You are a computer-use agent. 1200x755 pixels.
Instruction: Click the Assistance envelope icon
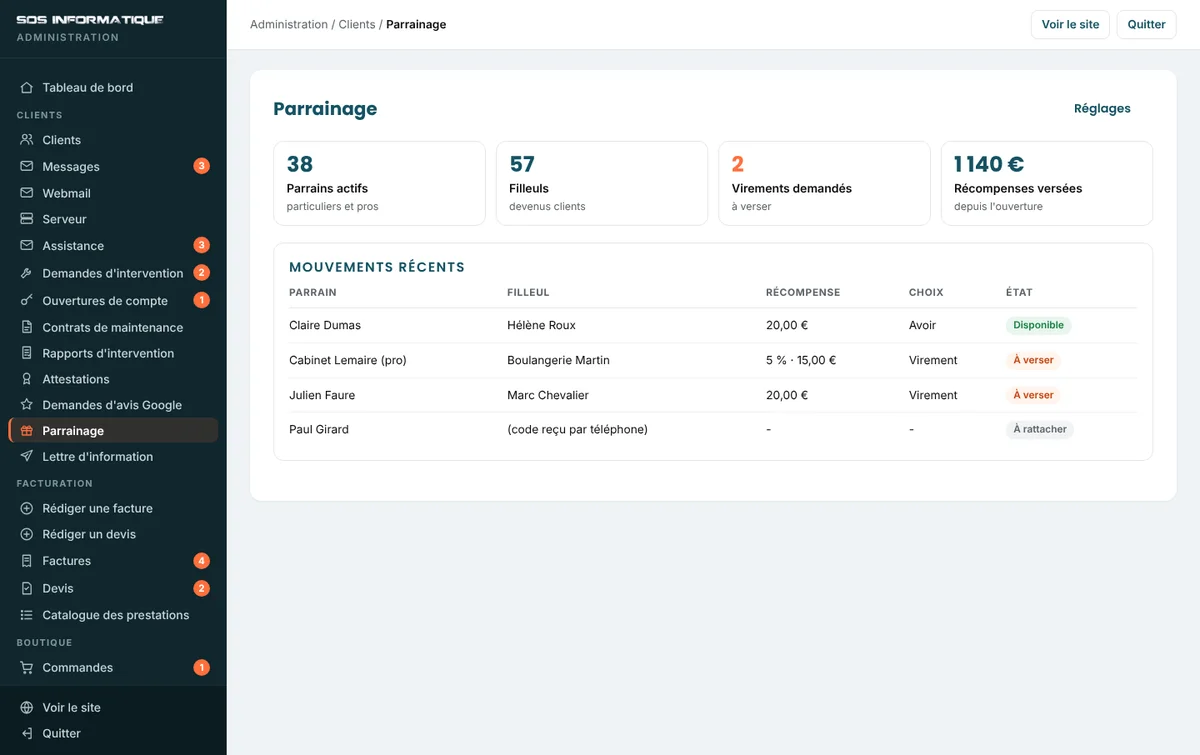[x=27, y=245]
